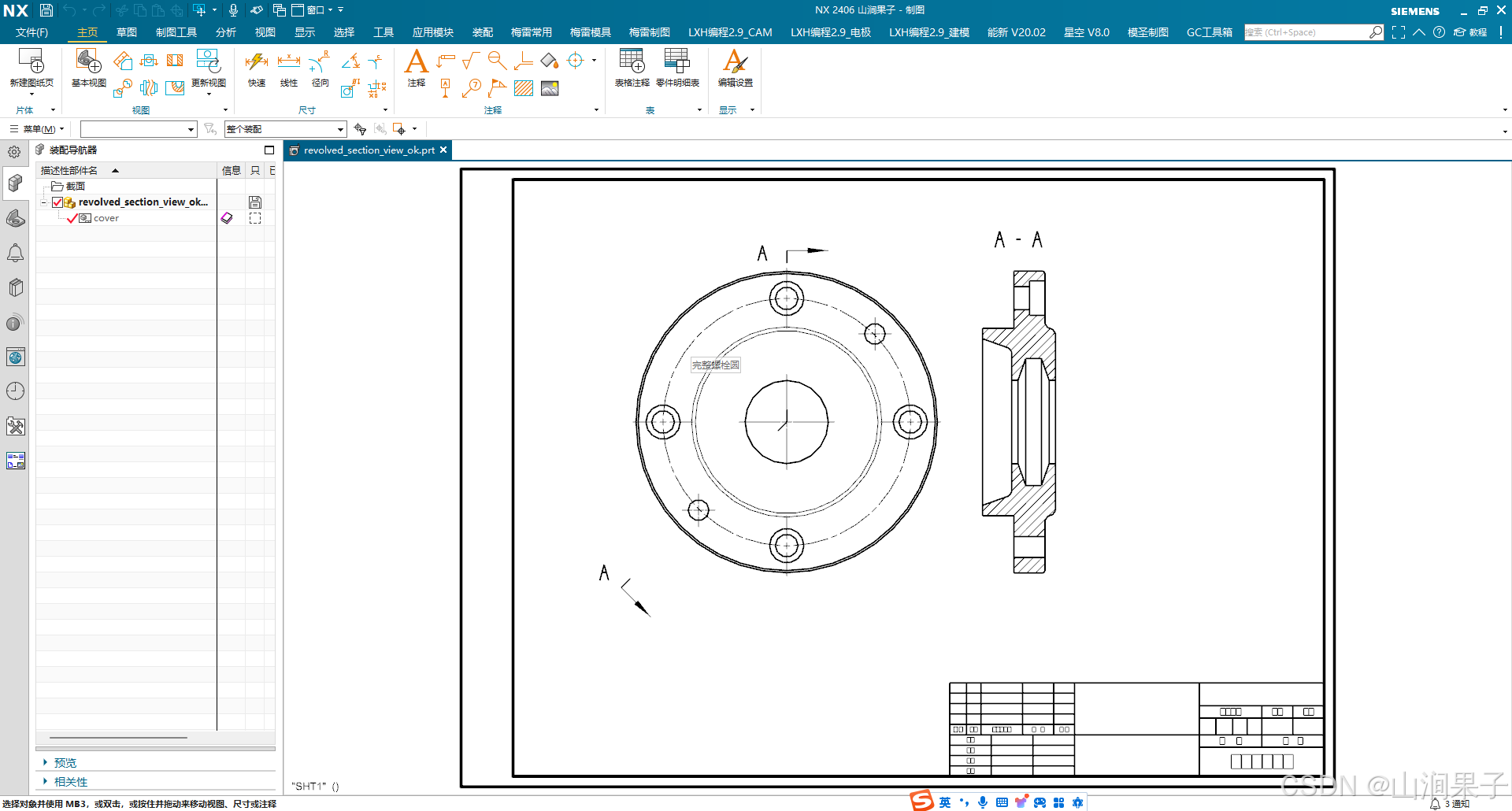Click the large 注释 (Note) annotation icon
1512x811 pixels.
tap(416, 61)
